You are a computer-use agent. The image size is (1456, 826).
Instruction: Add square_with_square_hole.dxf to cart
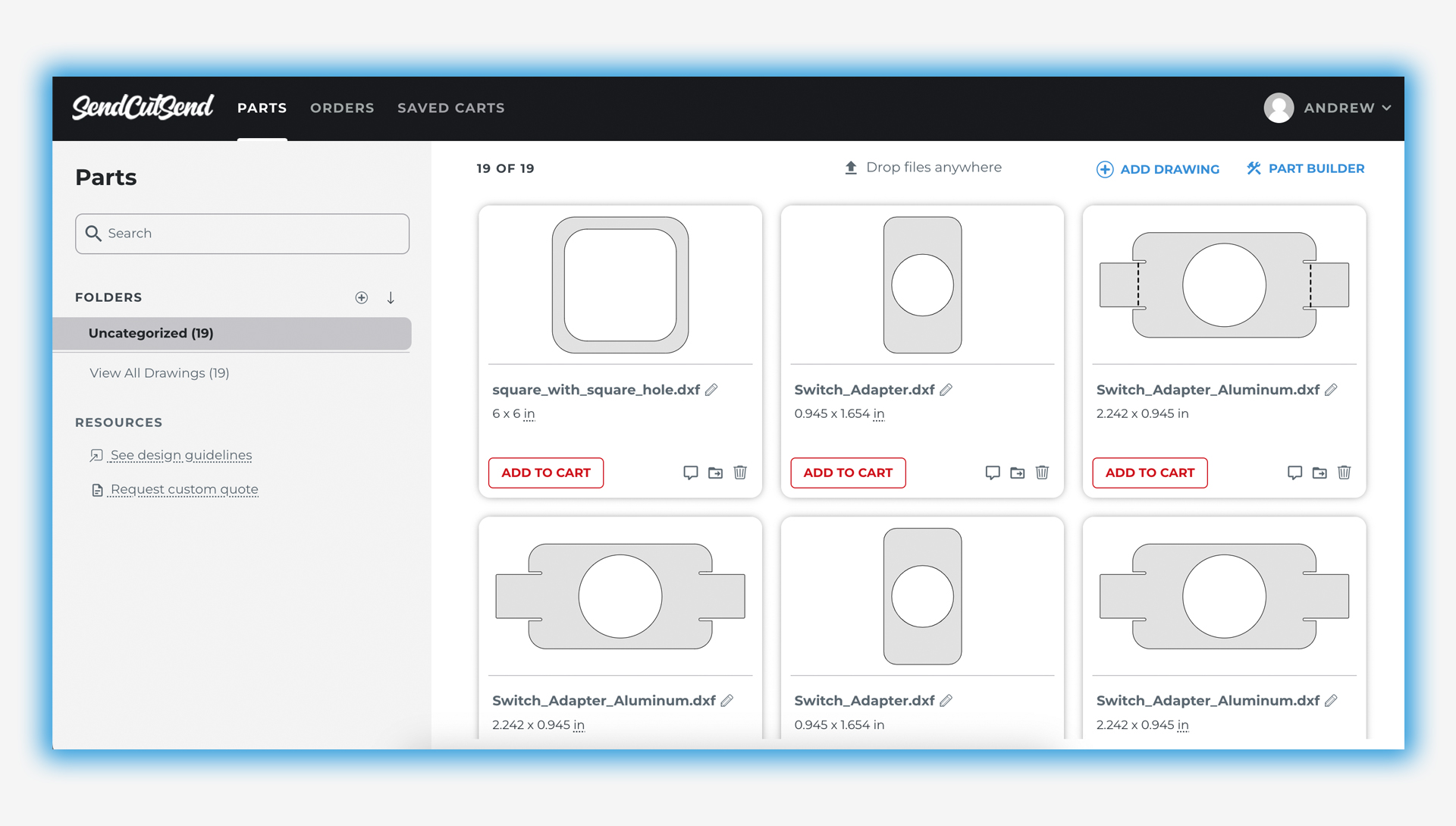pyautogui.click(x=545, y=473)
